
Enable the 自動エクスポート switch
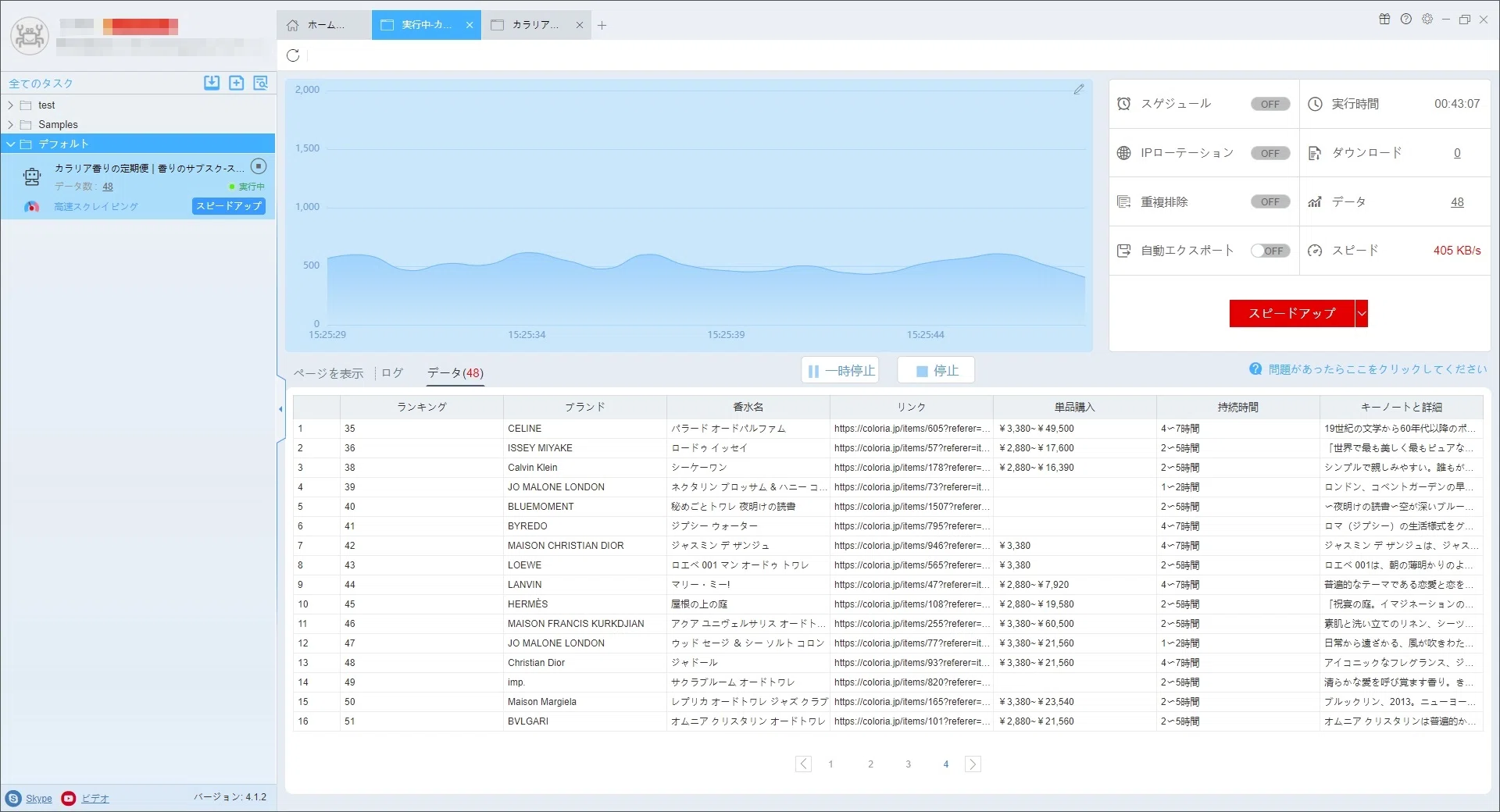coord(1270,251)
